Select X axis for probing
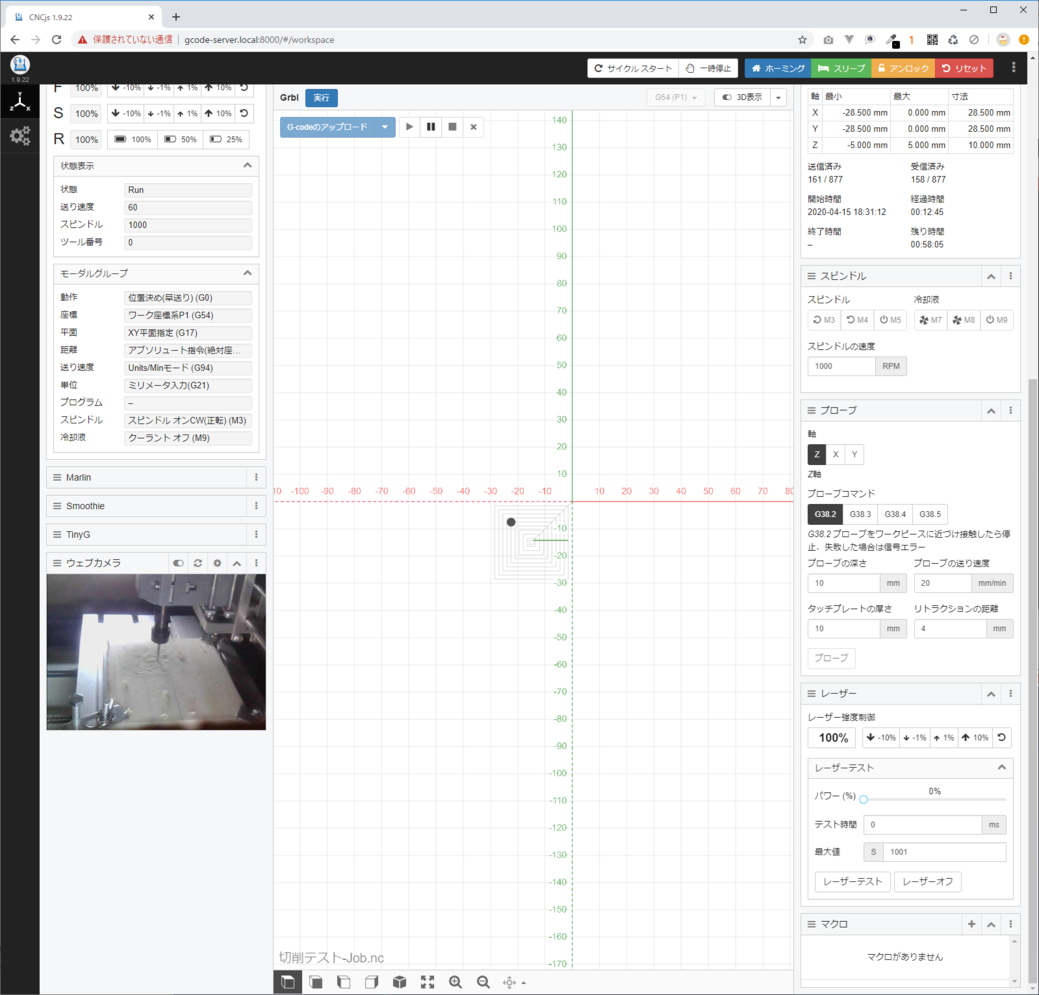This screenshot has height=995, width=1039. (x=835, y=454)
